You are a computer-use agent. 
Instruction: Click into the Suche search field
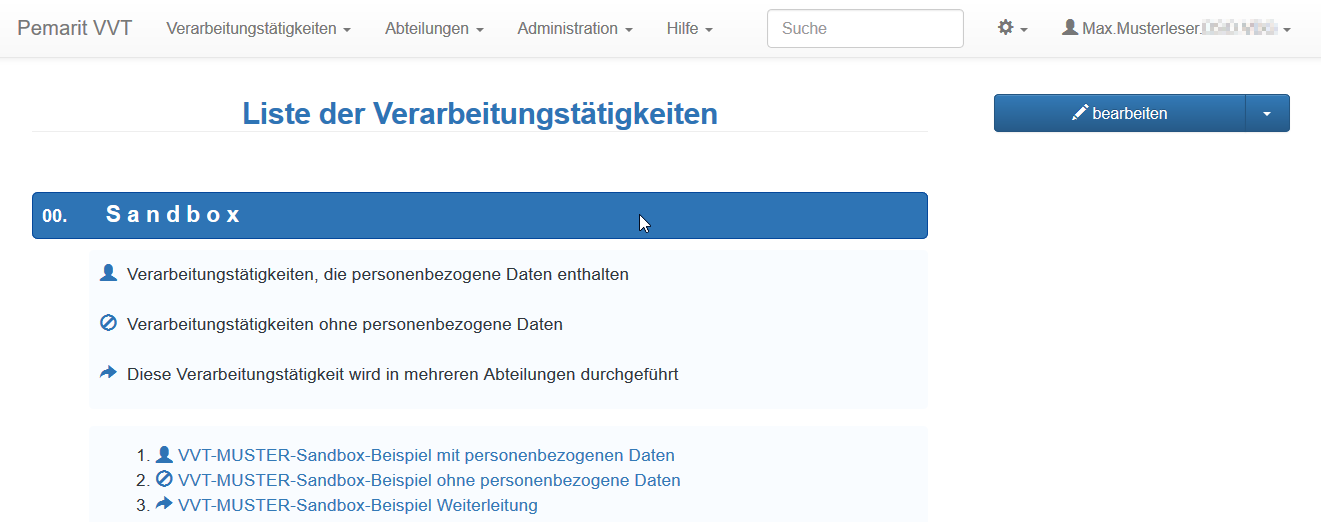coord(865,29)
